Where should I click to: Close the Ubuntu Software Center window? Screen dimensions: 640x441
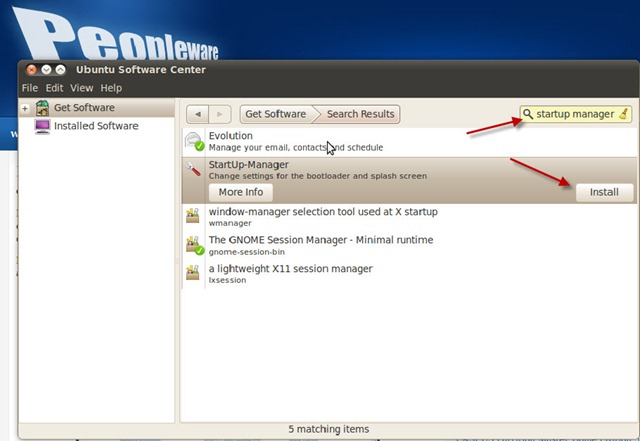tap(31, 70)
